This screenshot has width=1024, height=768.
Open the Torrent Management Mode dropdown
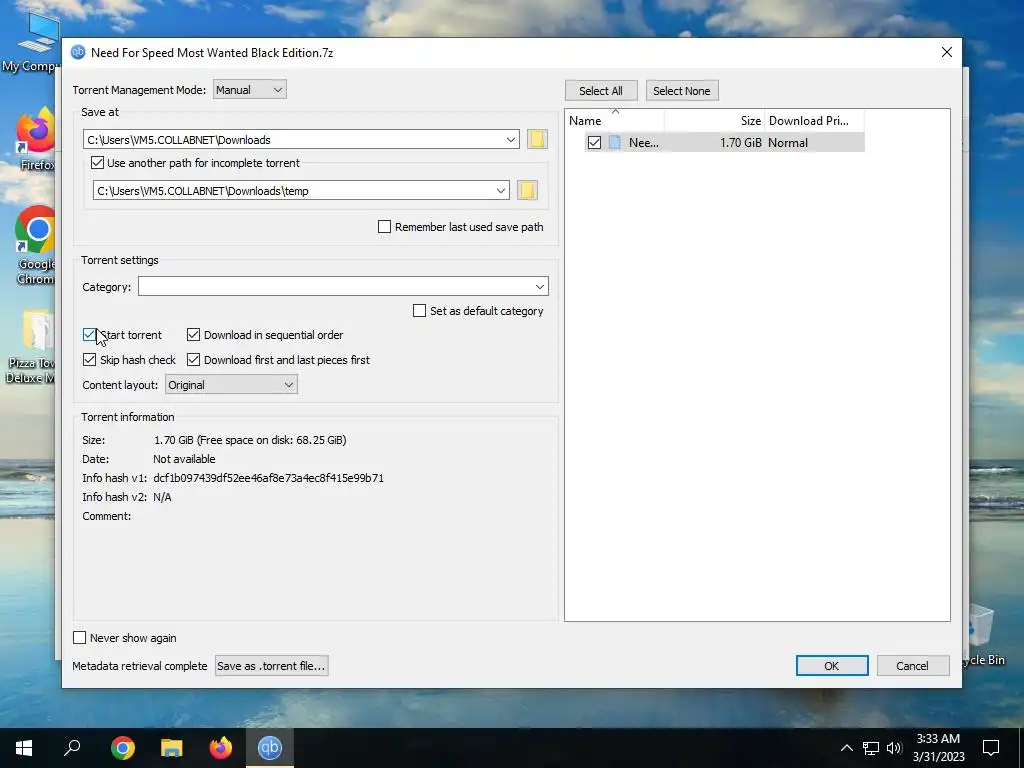point(249,89)
